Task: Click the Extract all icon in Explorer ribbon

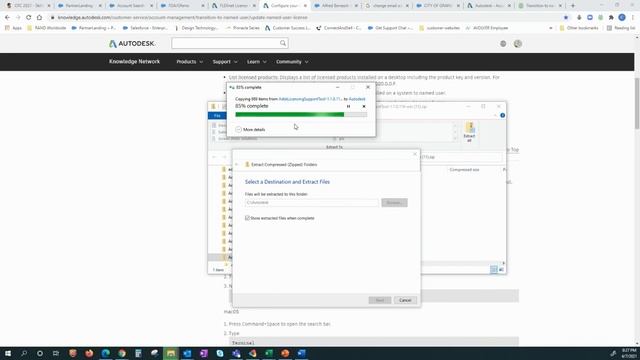Action: (x=469, y=132)
